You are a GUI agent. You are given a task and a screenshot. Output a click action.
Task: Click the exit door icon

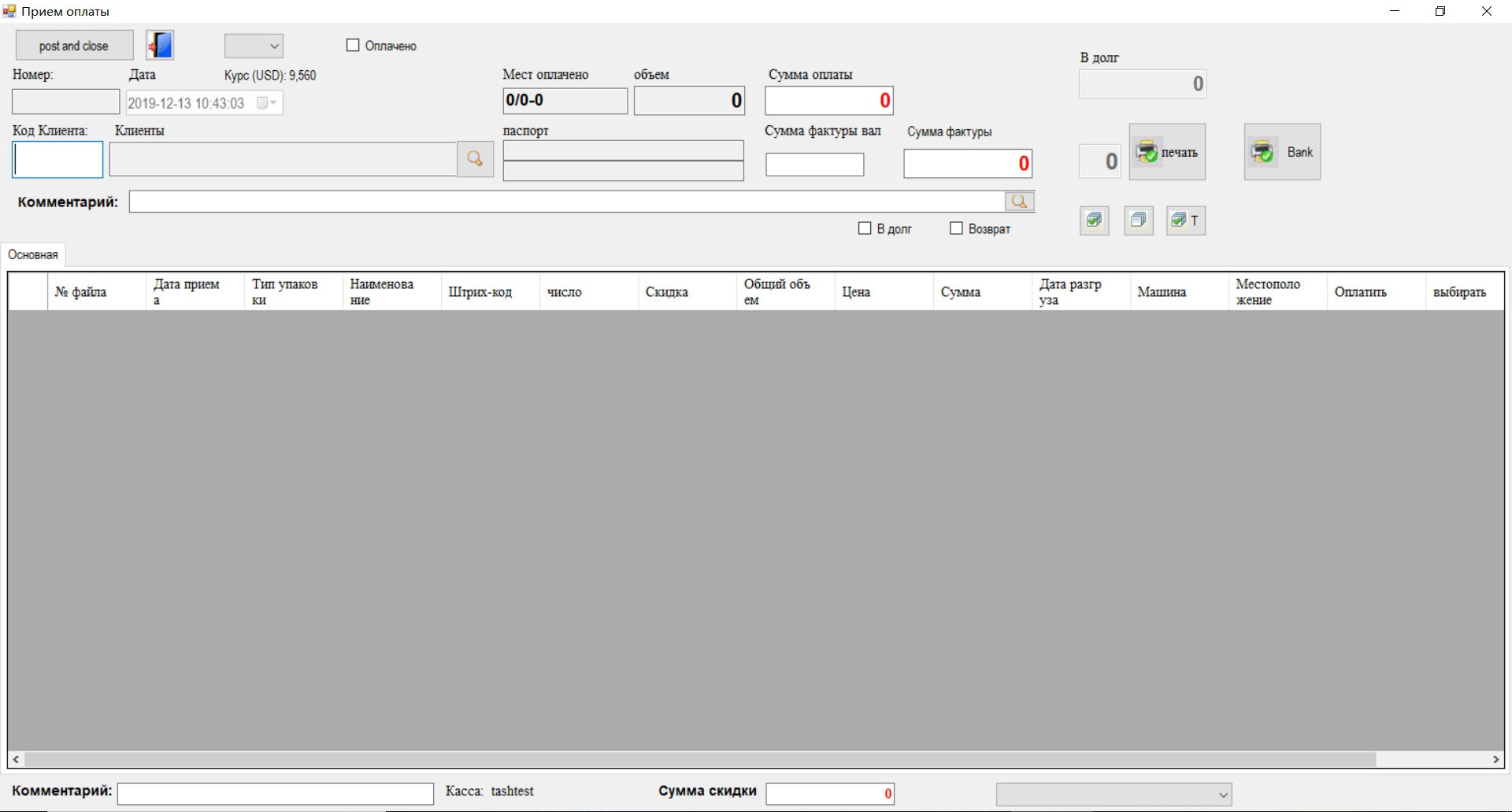coord(160,46)
